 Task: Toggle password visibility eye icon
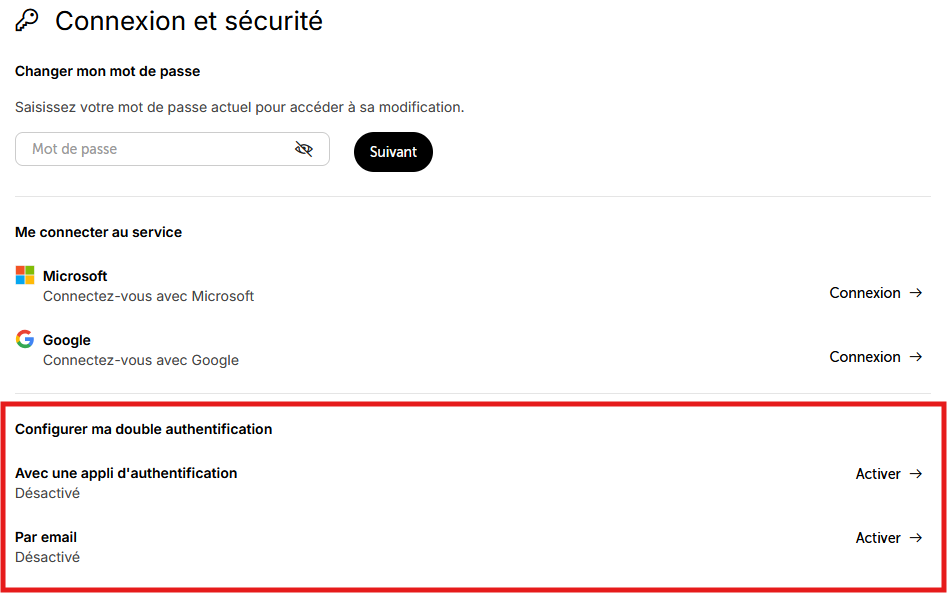[304, 149]
